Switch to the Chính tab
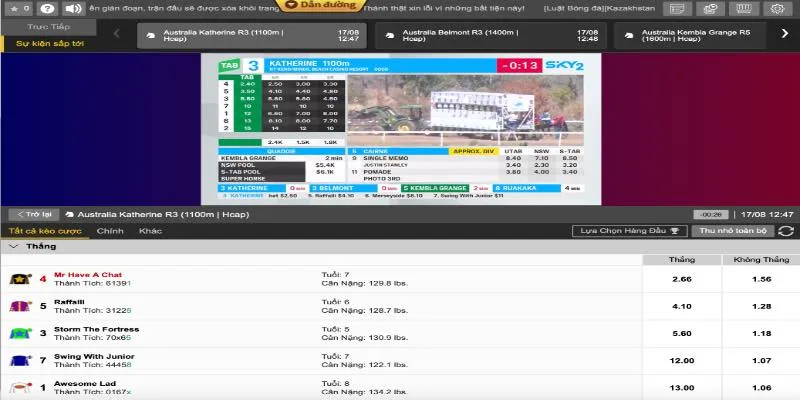 coord(110,231)
